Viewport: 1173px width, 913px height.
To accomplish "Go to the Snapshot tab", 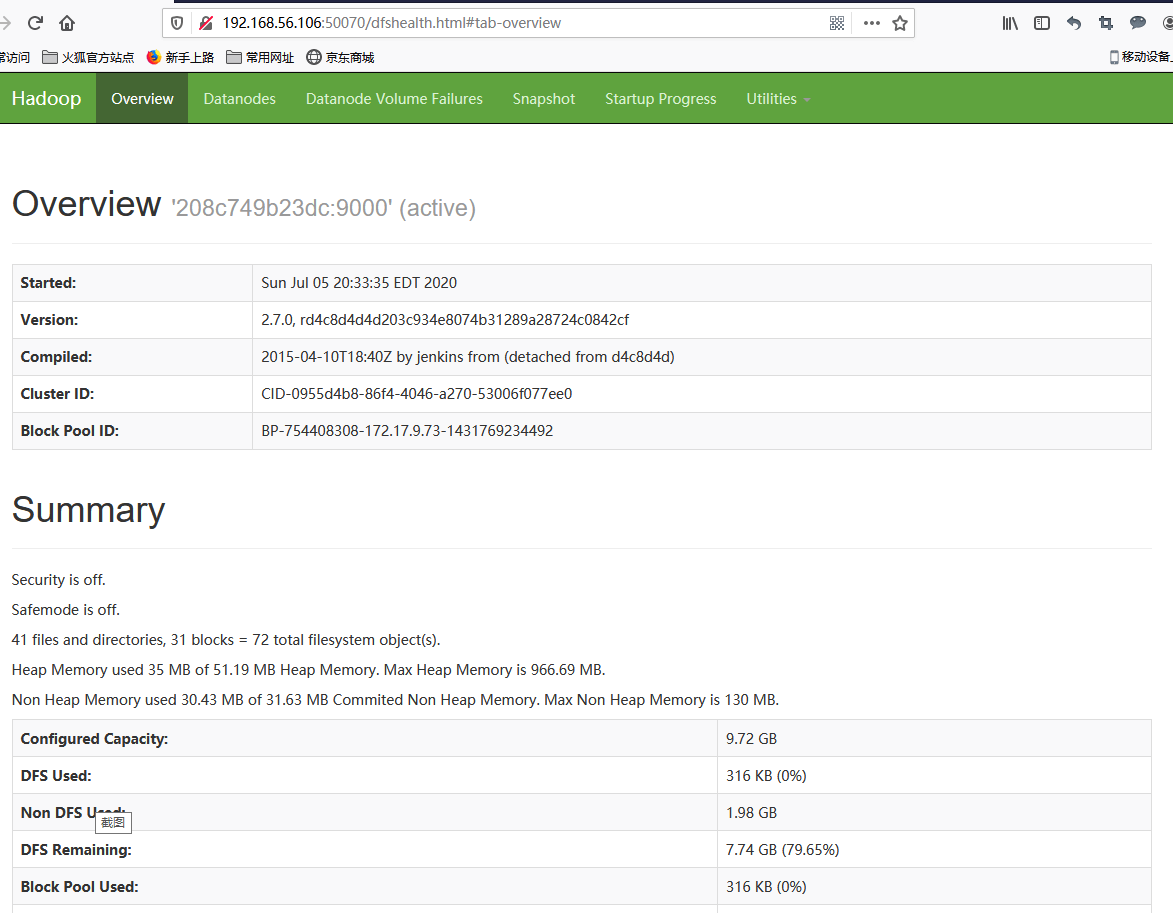I will coord(544,99).
